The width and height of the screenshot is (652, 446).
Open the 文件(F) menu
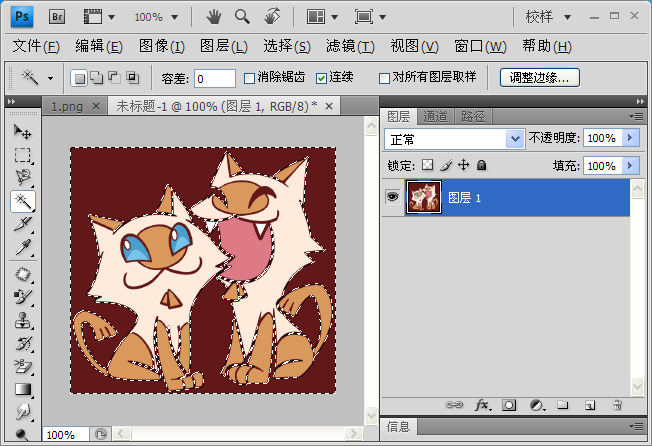36,46
